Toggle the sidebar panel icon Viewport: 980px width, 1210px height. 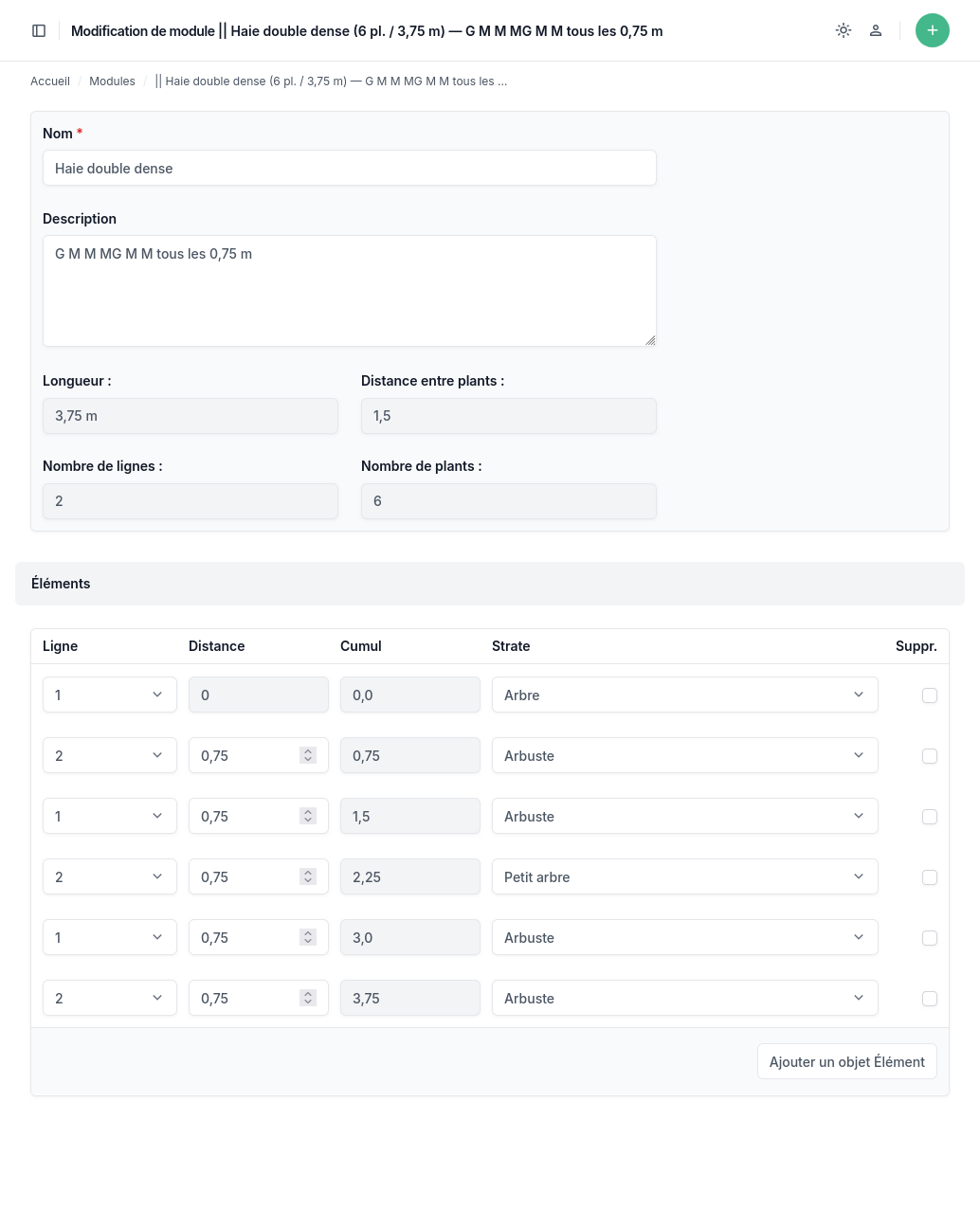tap(39, 30)
